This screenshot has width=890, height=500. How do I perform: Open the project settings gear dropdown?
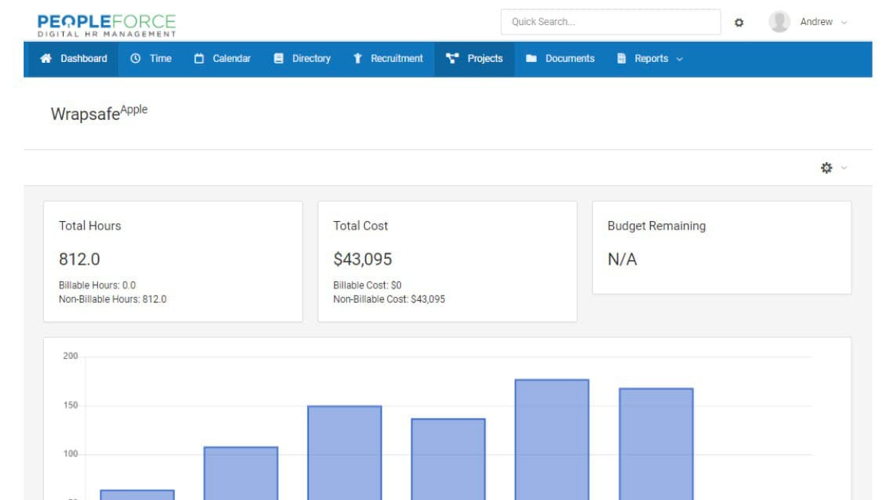click(x=833, y=168)
